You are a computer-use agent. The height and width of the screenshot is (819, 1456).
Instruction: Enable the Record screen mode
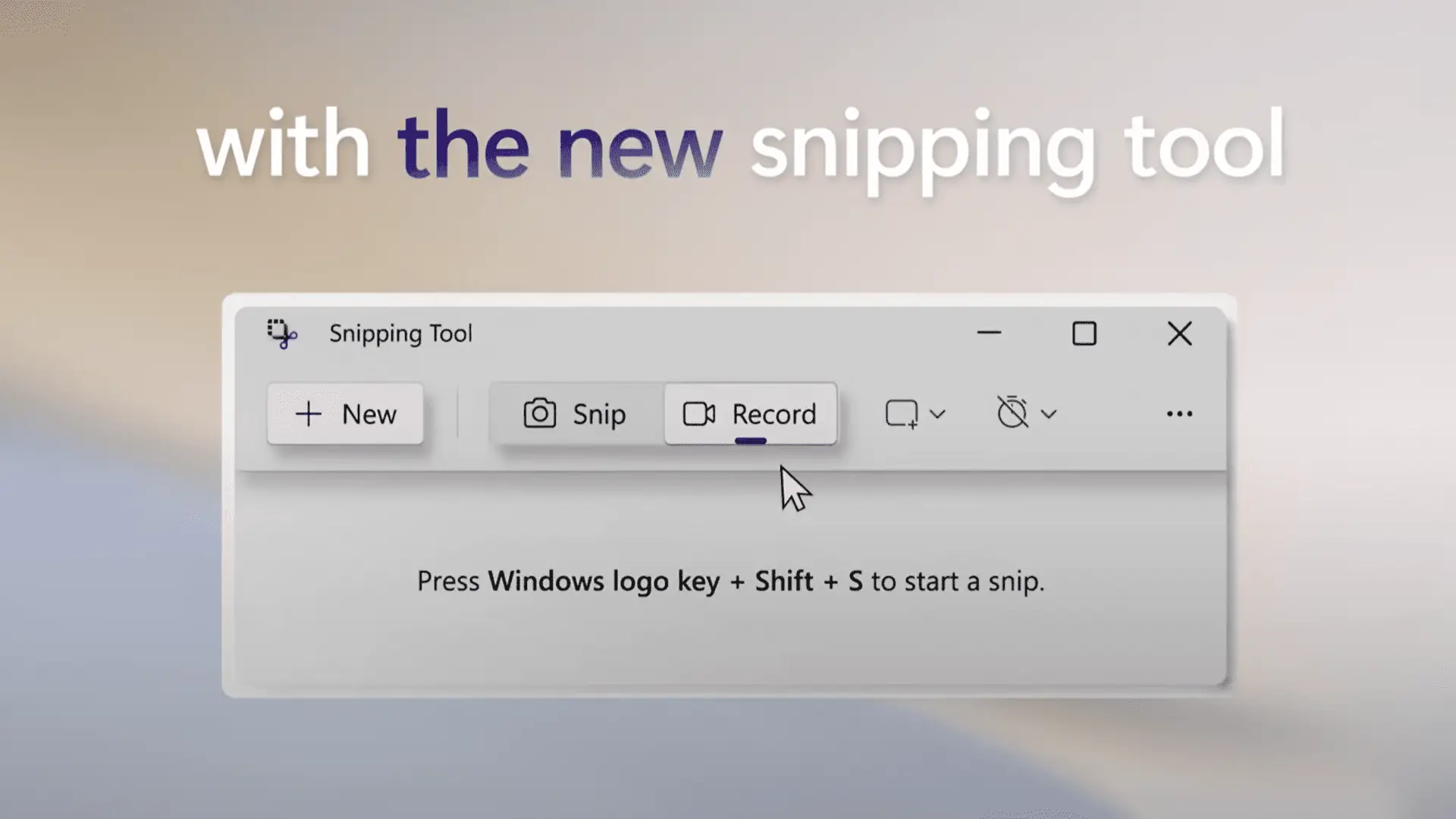pyautogui.click(x=750, y=413)
